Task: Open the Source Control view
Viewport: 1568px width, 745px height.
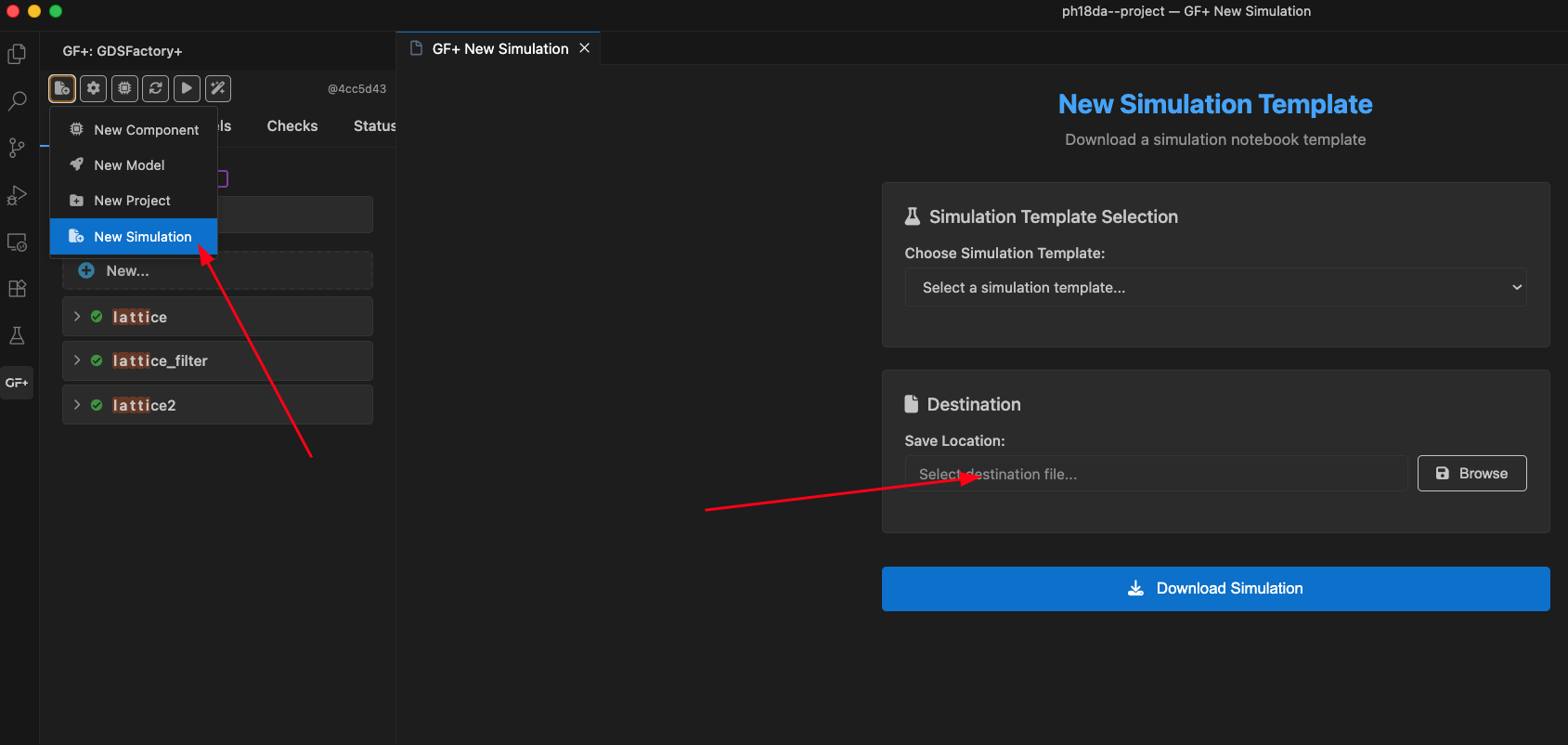Action: click(x=17, y=148)
